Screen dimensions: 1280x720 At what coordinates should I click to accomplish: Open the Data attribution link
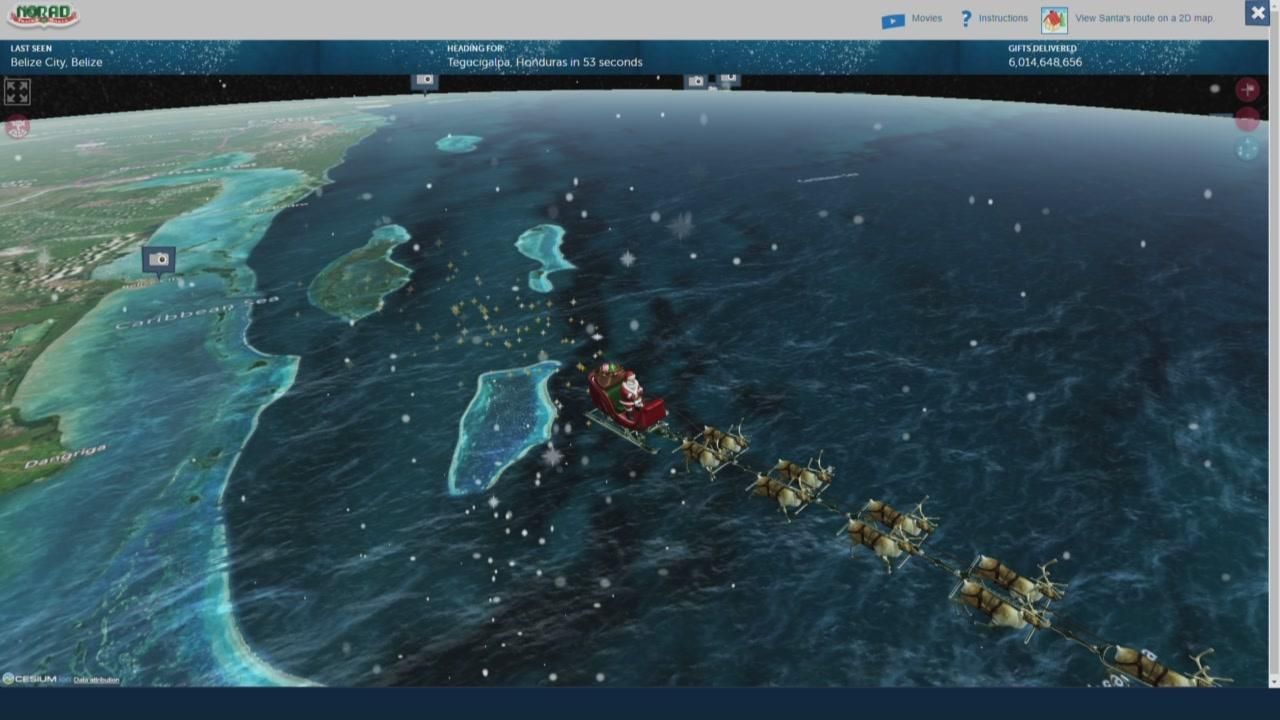pyautogui.click(x=96, y=680)
